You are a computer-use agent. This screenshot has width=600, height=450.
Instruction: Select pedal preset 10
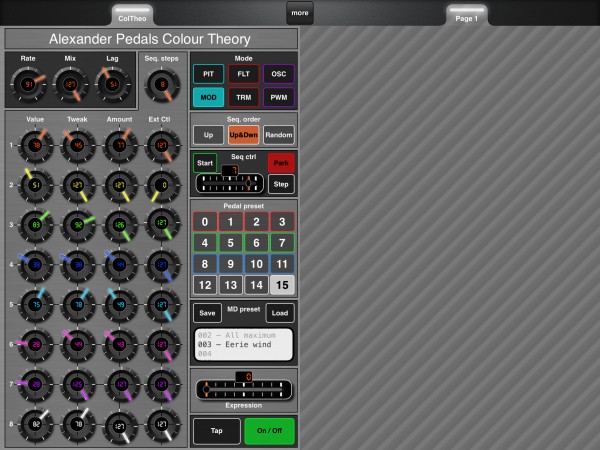(x=256, y=264)
